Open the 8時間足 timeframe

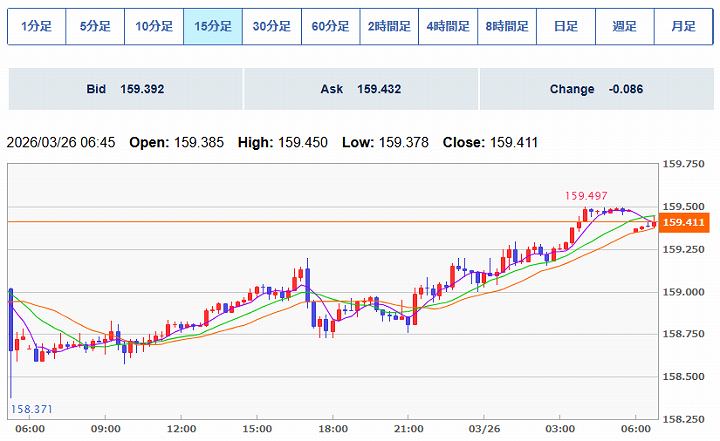click(x=507, y=27)
